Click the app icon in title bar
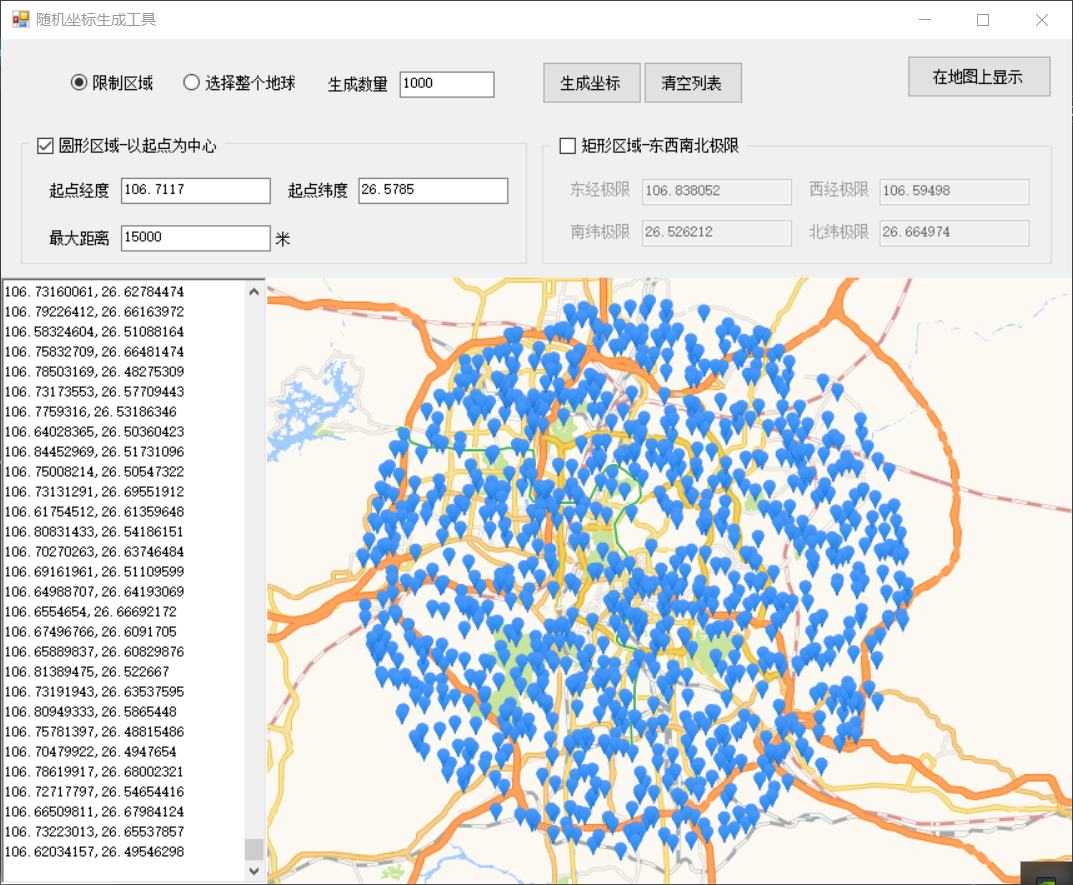 coord(20,20)
